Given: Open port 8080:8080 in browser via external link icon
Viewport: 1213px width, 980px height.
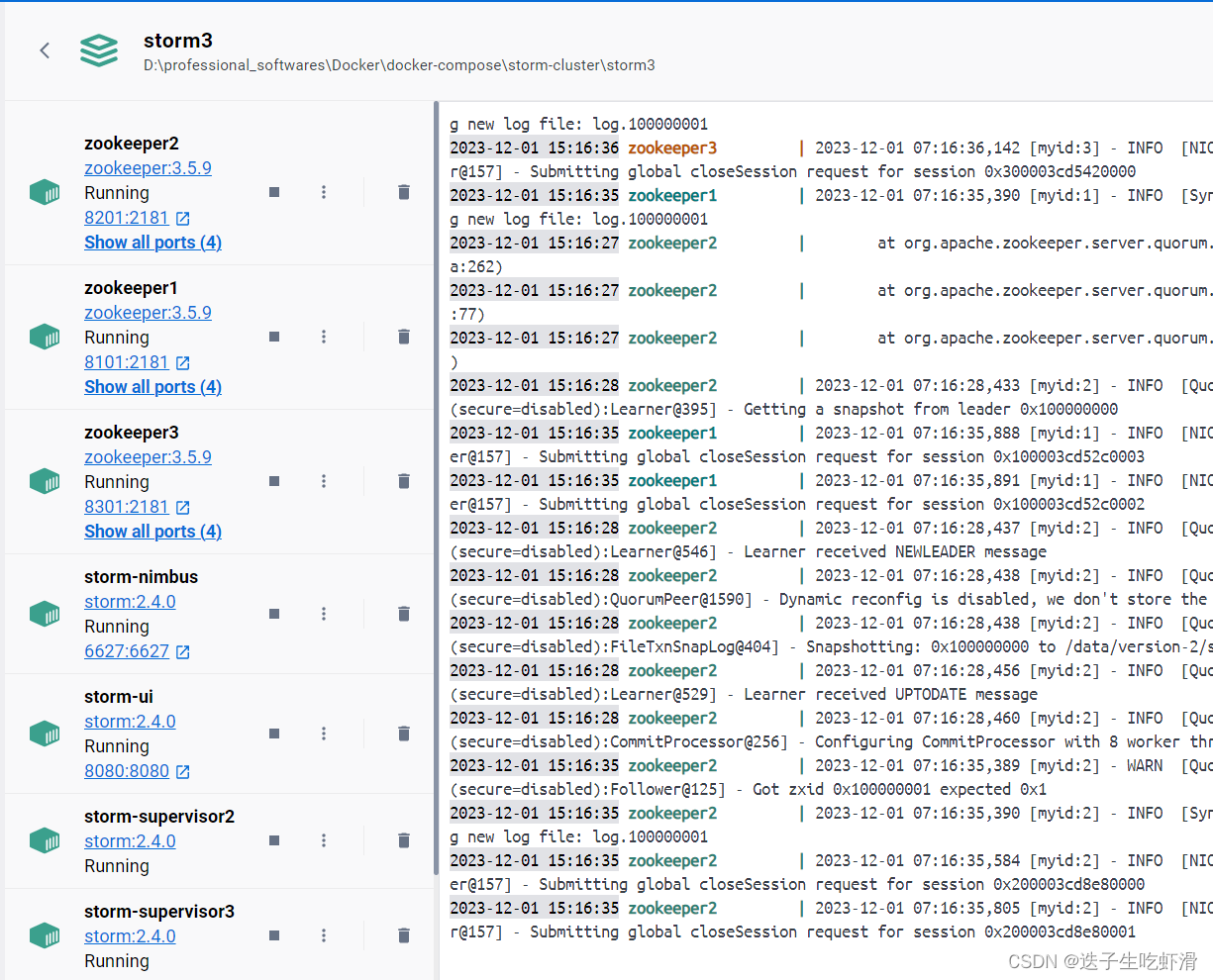Looking at the screenshot, I should click(183, 771).
